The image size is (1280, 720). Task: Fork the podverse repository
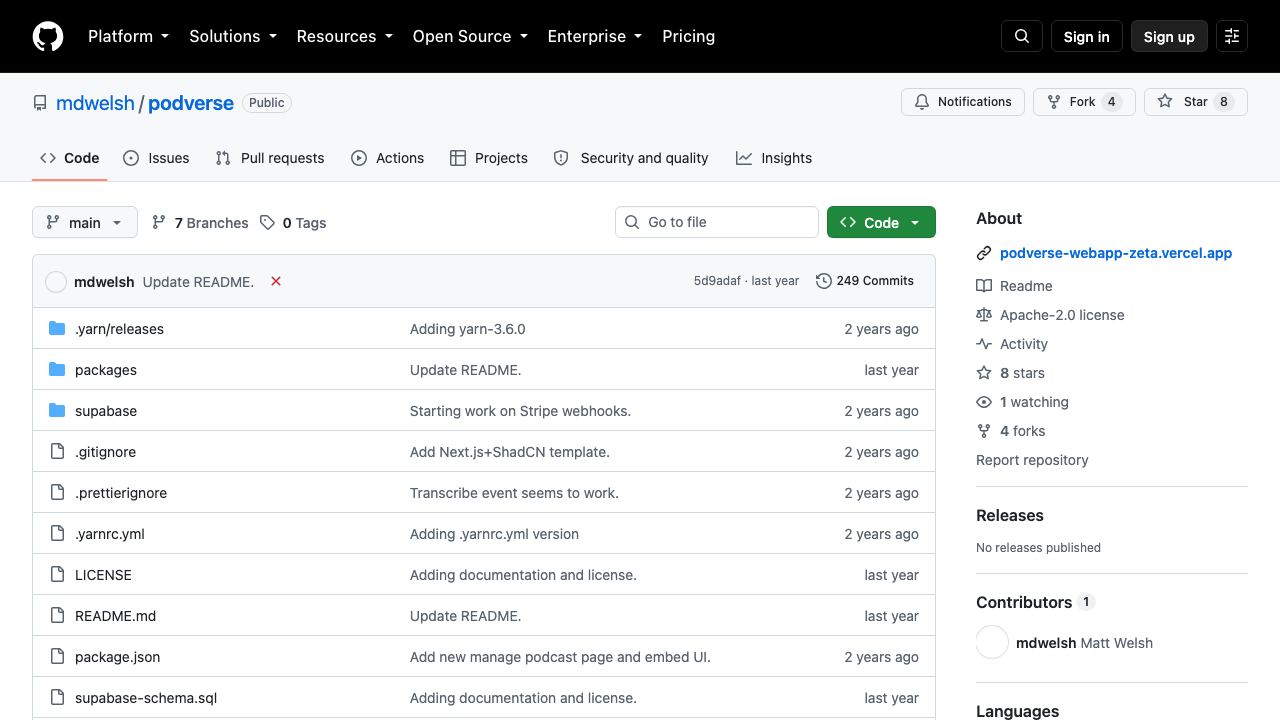pos(1084,102)
